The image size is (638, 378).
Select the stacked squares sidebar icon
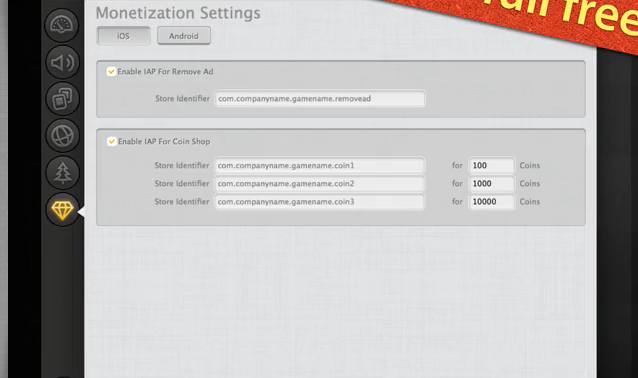click(x=62, y=99)
